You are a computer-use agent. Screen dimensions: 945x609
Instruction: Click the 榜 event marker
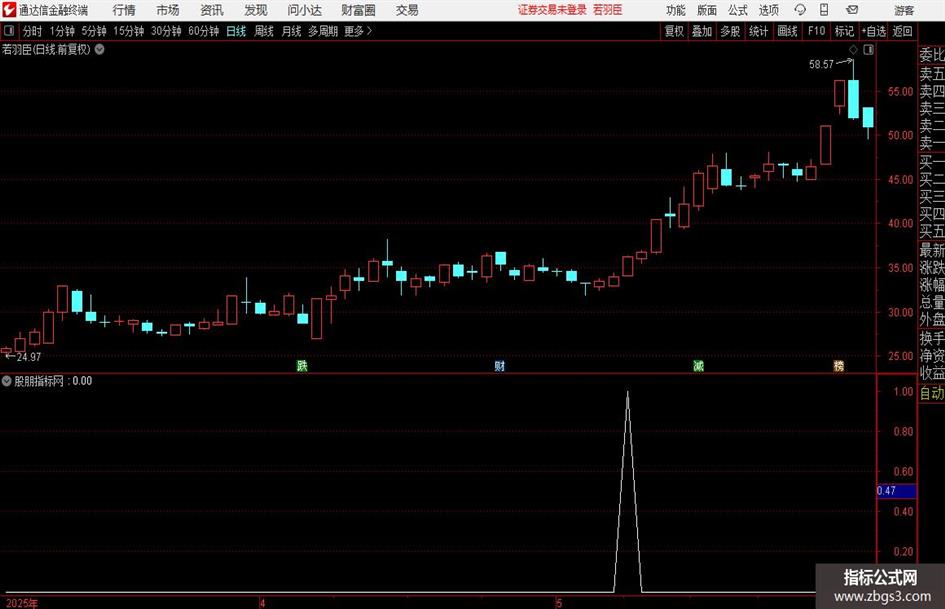coord(838,366)
